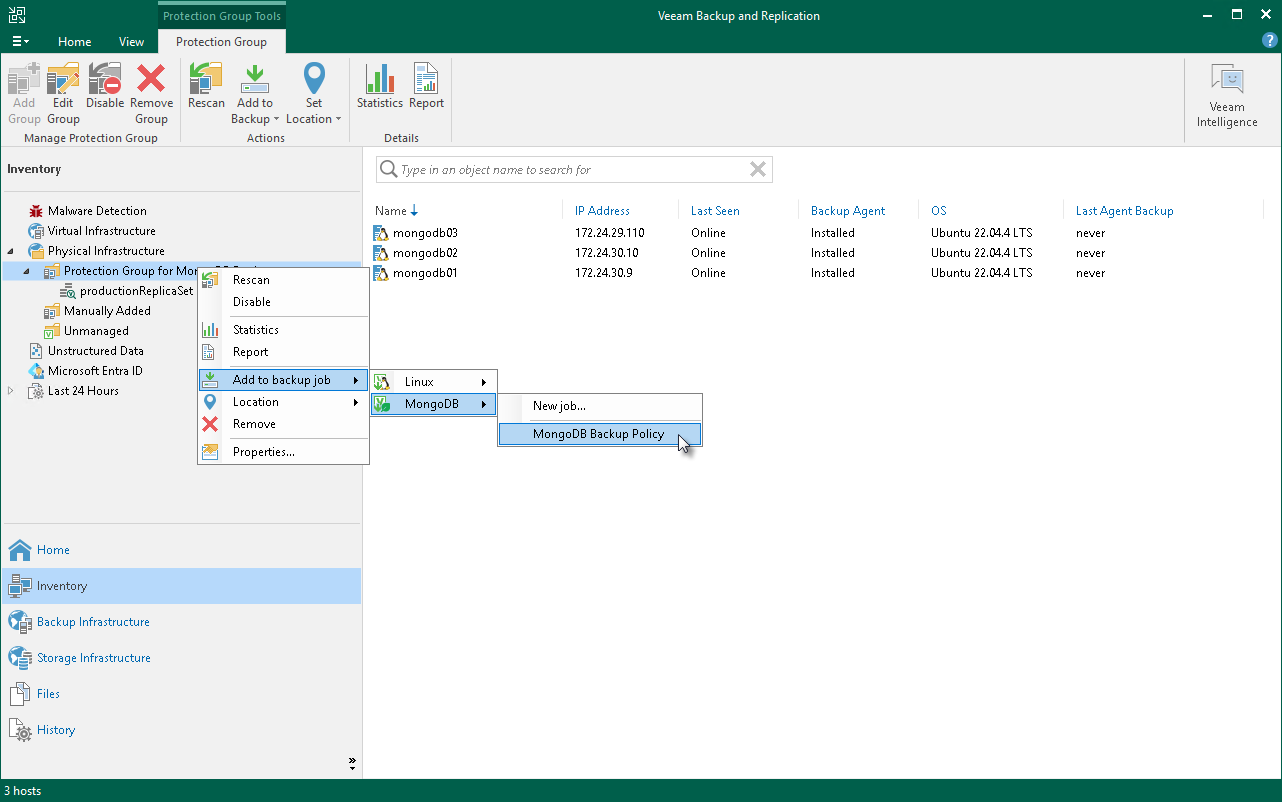Viewport: 1282px width, 802px height.
Task: Select MongoDB Backup Policy menu entry
Action: coord(598,434)
